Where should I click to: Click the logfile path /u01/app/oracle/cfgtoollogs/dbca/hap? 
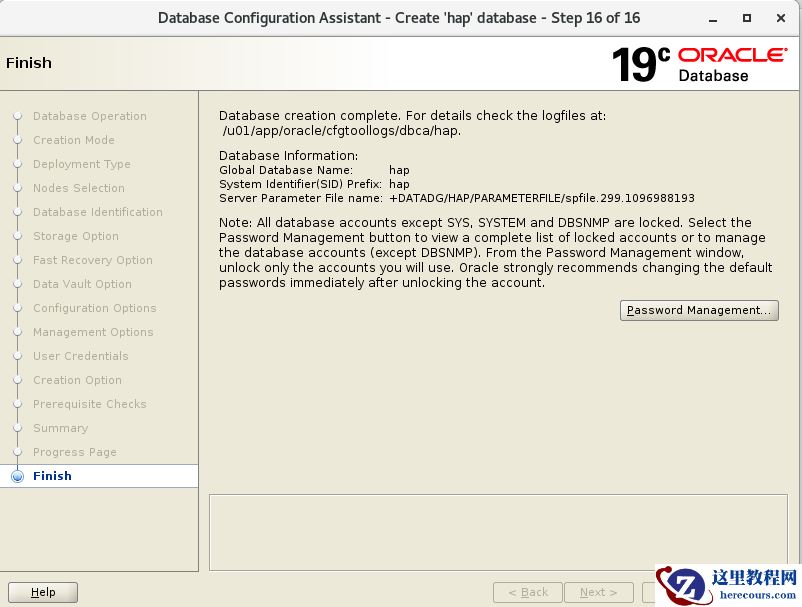[342, 131]
